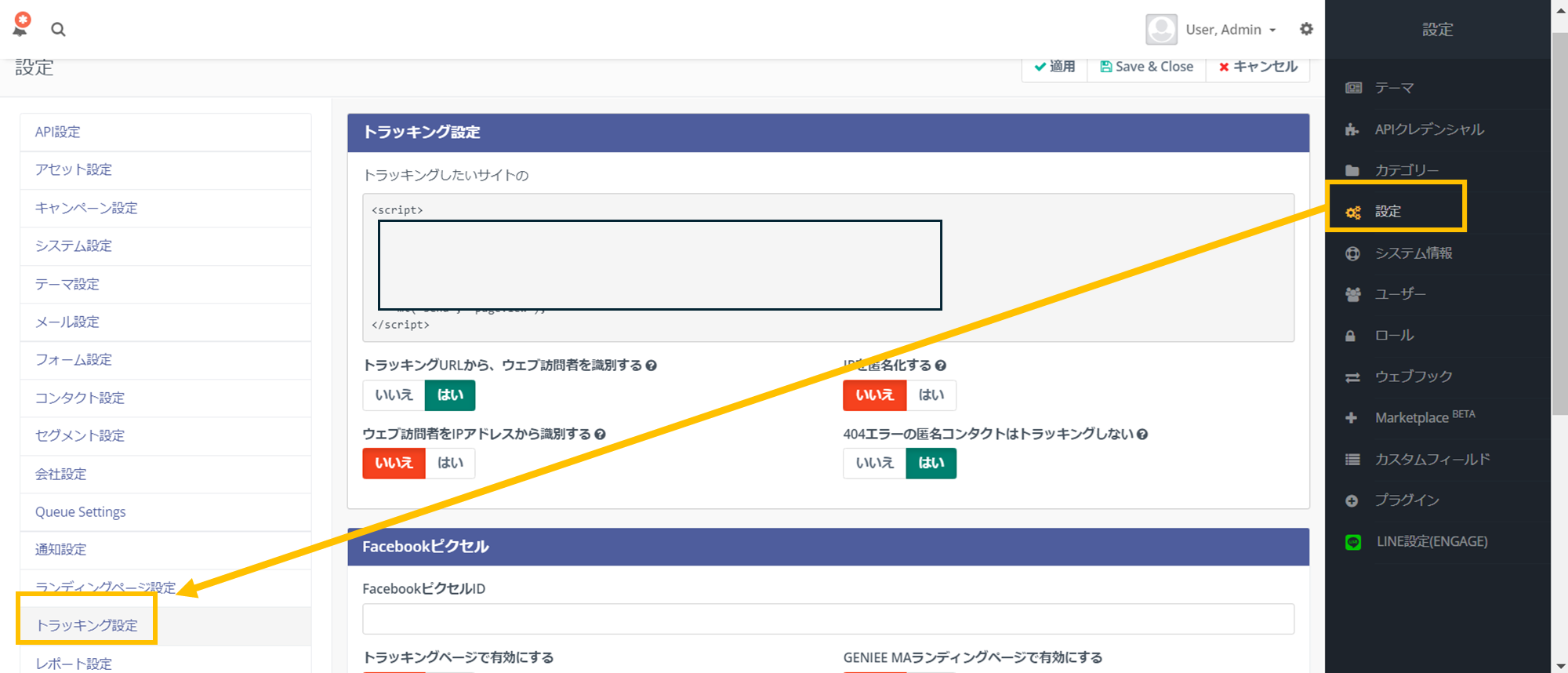Image resolution: width=1568 pixels, height=673 pixels.
Task: Click the FacebookピクセルID input field
Action: [x=827, y=619]
